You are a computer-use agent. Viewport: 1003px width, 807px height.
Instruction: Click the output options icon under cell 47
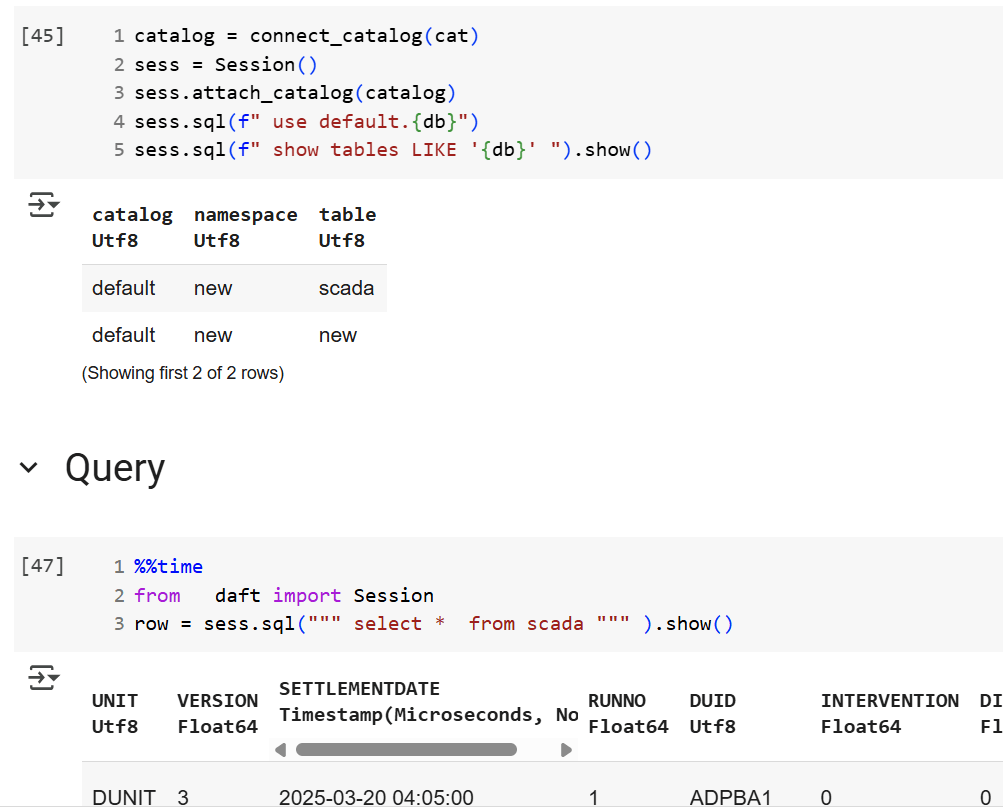point(43,678)
